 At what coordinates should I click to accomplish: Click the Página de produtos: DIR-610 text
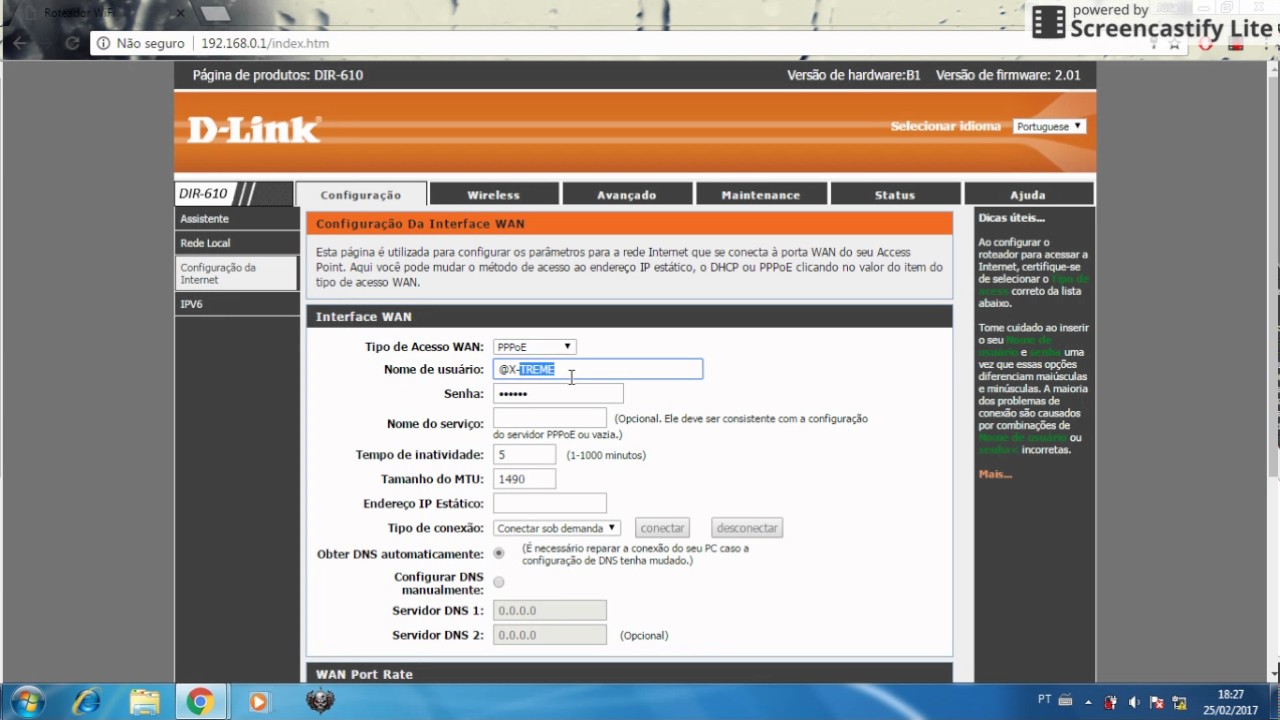pos(277,75)
